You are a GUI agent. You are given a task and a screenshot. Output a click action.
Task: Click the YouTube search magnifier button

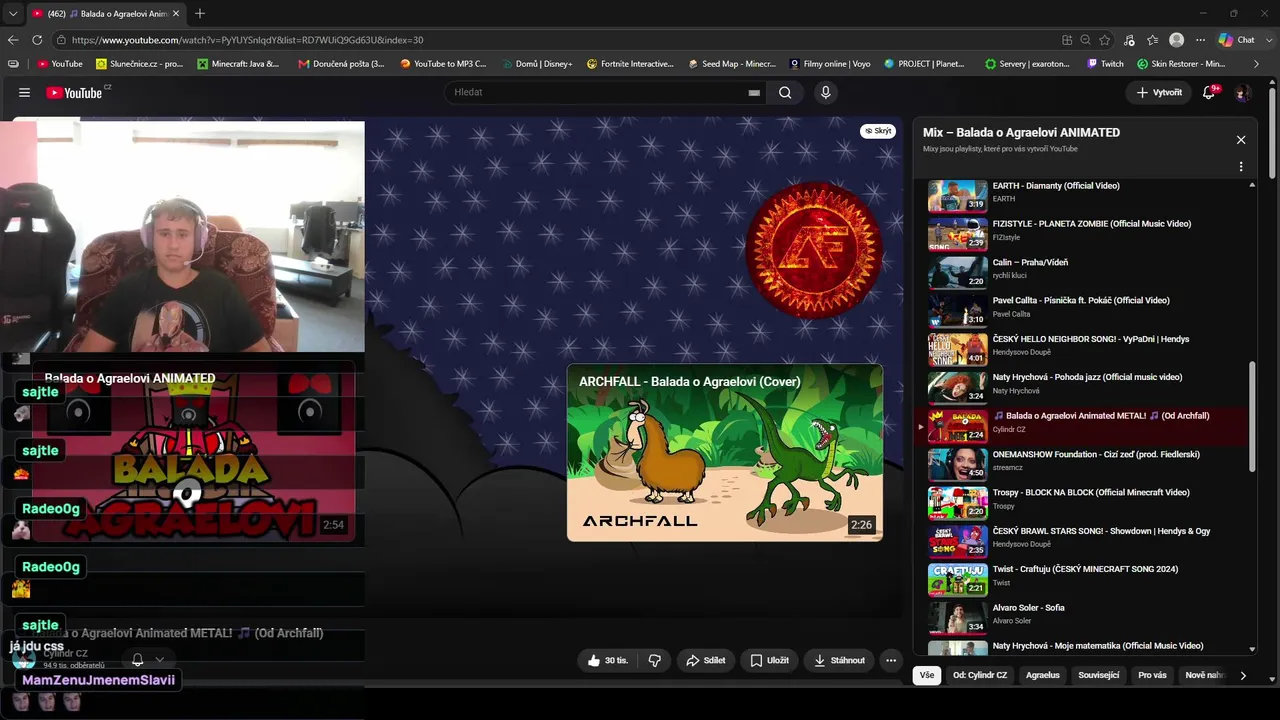785,92
